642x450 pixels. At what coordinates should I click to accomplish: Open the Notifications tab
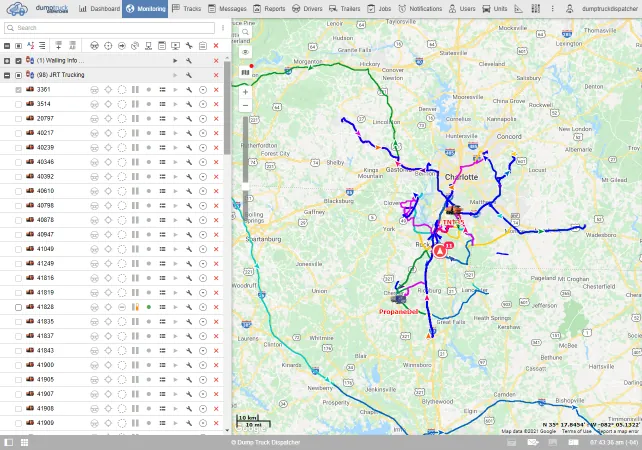(420, 9)
